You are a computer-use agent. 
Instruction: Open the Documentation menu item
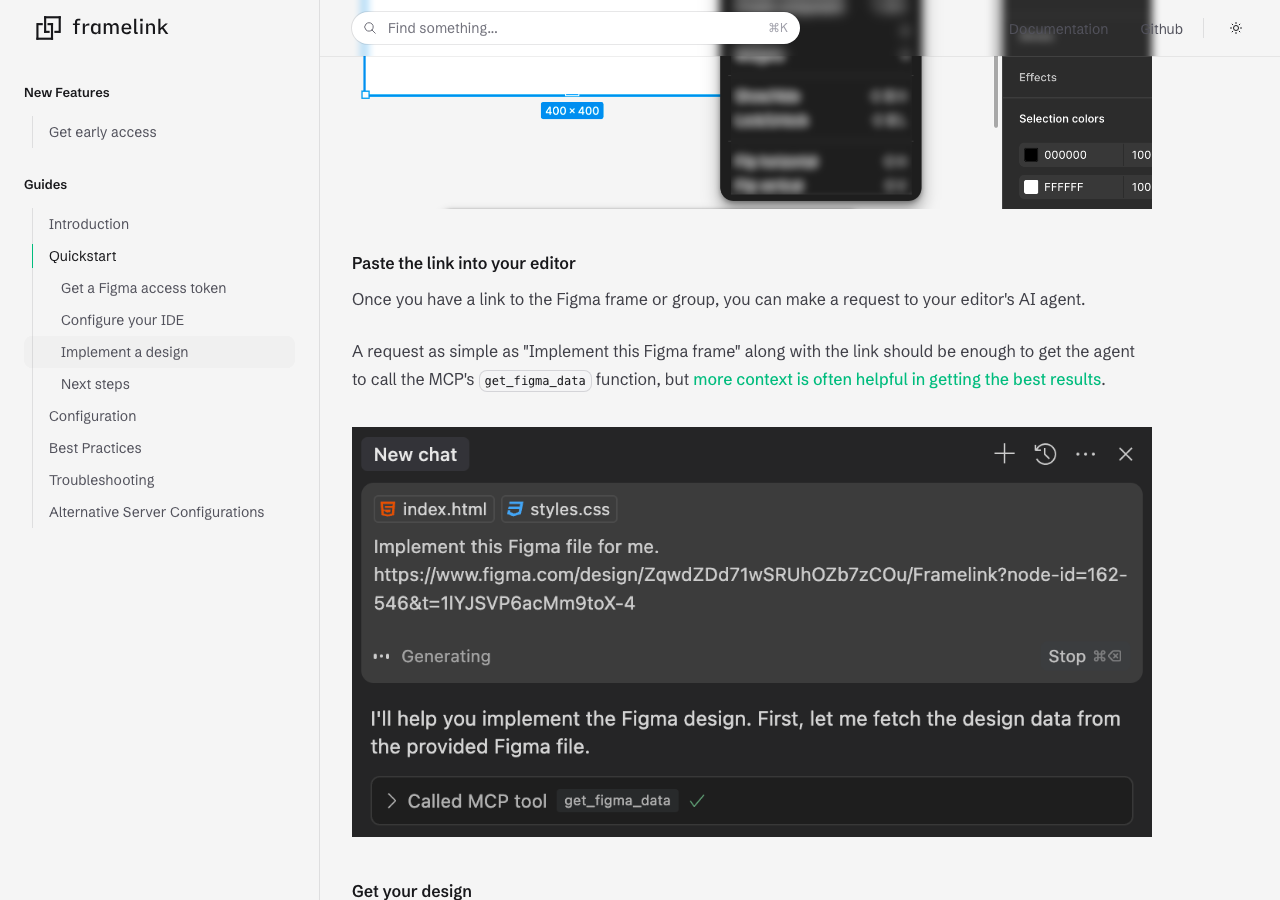1058,29
